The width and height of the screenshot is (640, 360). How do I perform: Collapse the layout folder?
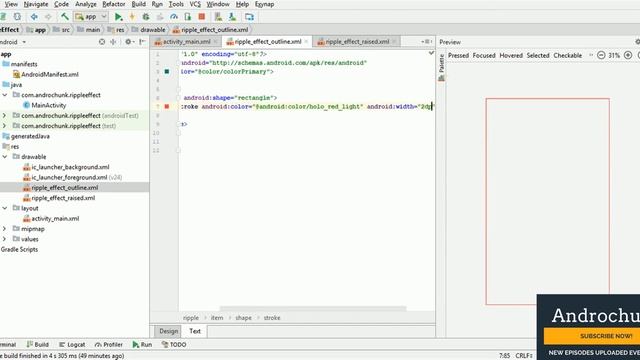click(x=5, y=208)
